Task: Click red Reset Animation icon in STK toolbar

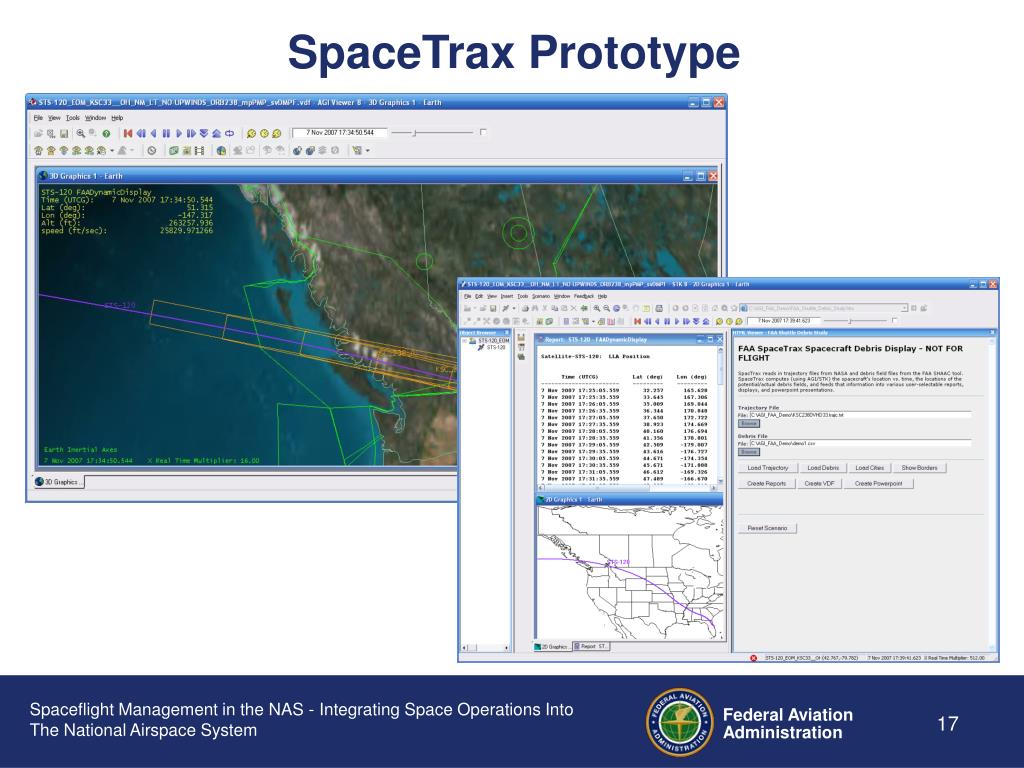Action: [x=637, y=321]
